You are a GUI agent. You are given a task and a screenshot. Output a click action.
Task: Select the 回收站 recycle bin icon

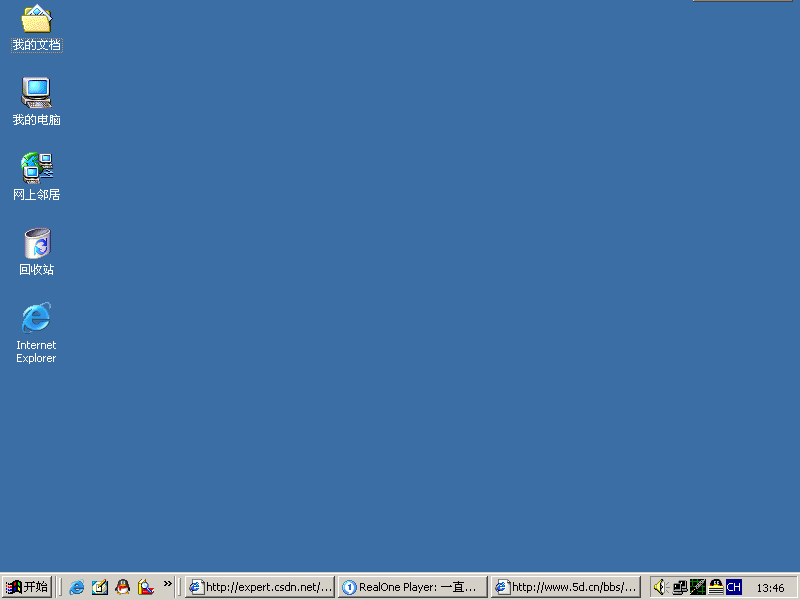click(x=37, y=251)
